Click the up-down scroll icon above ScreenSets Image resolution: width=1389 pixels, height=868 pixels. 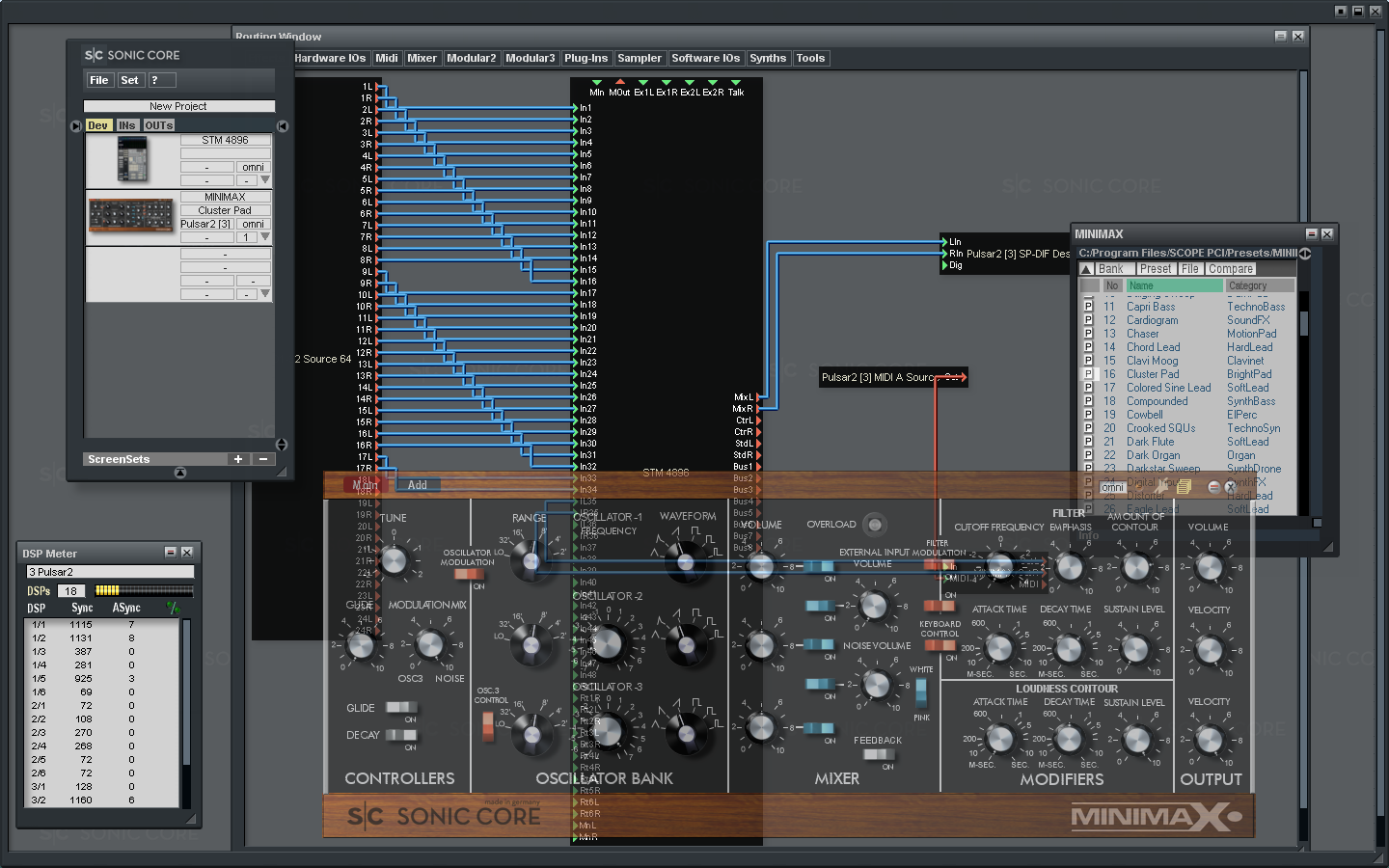click(282, 445)
